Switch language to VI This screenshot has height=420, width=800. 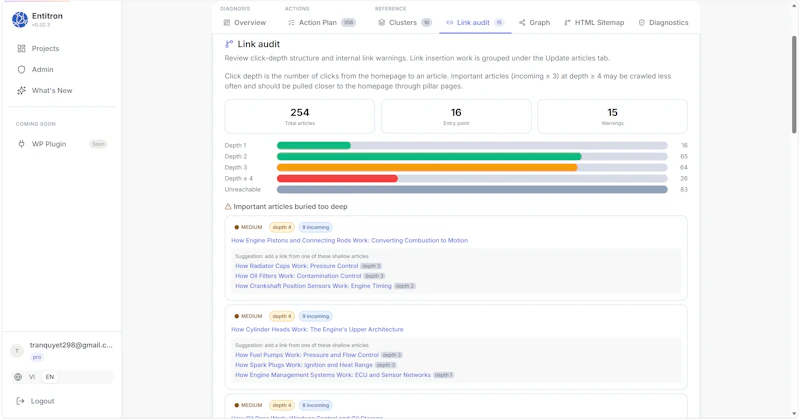click(x=32, y=377)
